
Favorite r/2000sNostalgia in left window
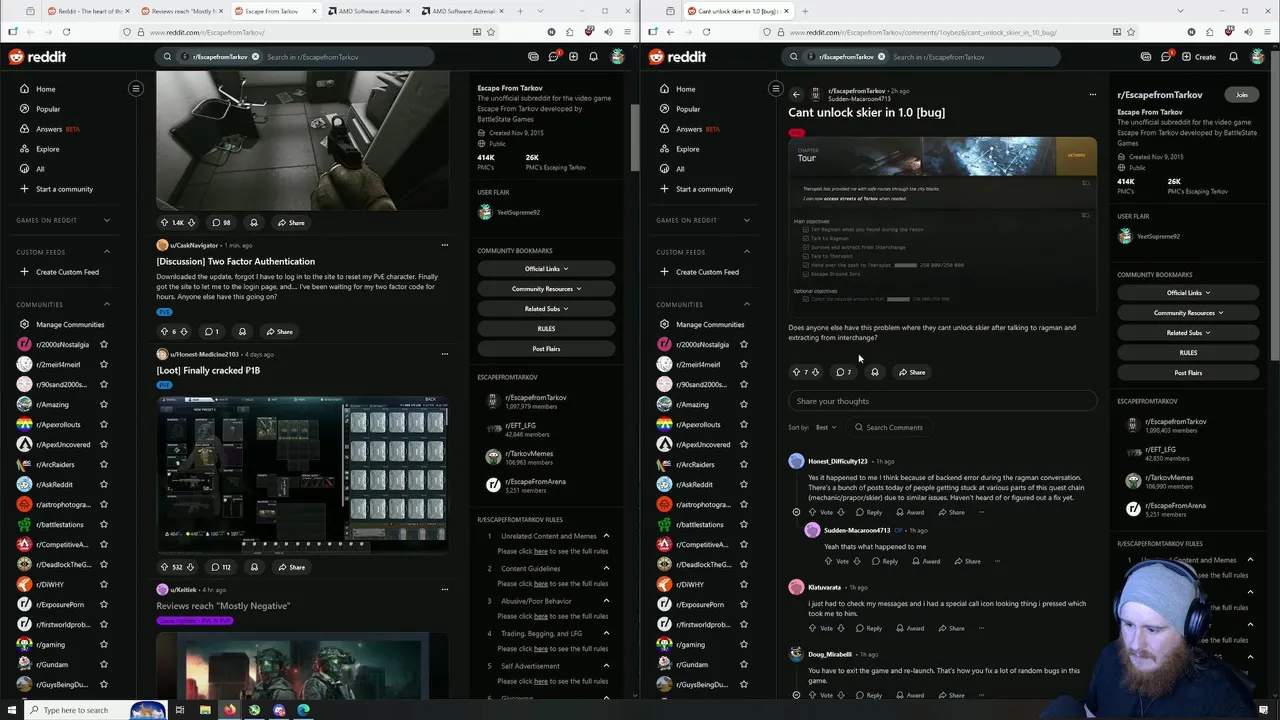coord(104,345)
